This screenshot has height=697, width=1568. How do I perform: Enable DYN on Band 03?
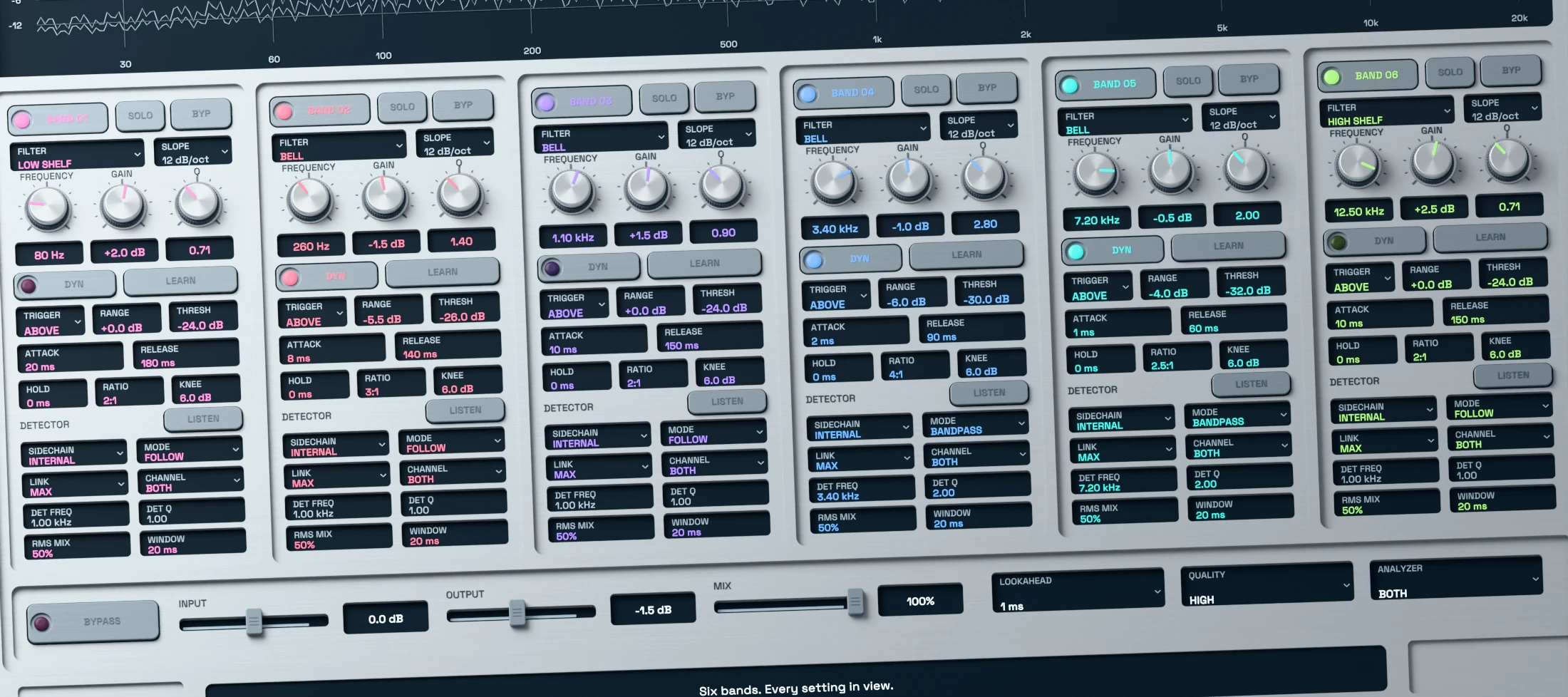[589, 267]
